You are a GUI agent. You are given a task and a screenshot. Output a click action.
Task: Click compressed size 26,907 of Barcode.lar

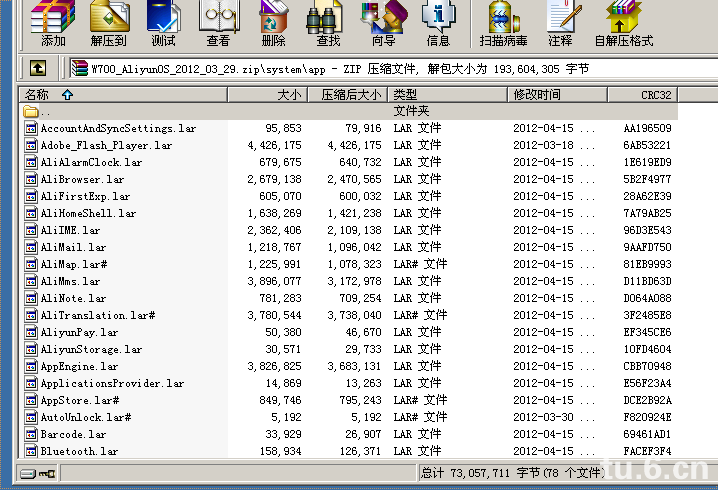click(x=364, y=434)
